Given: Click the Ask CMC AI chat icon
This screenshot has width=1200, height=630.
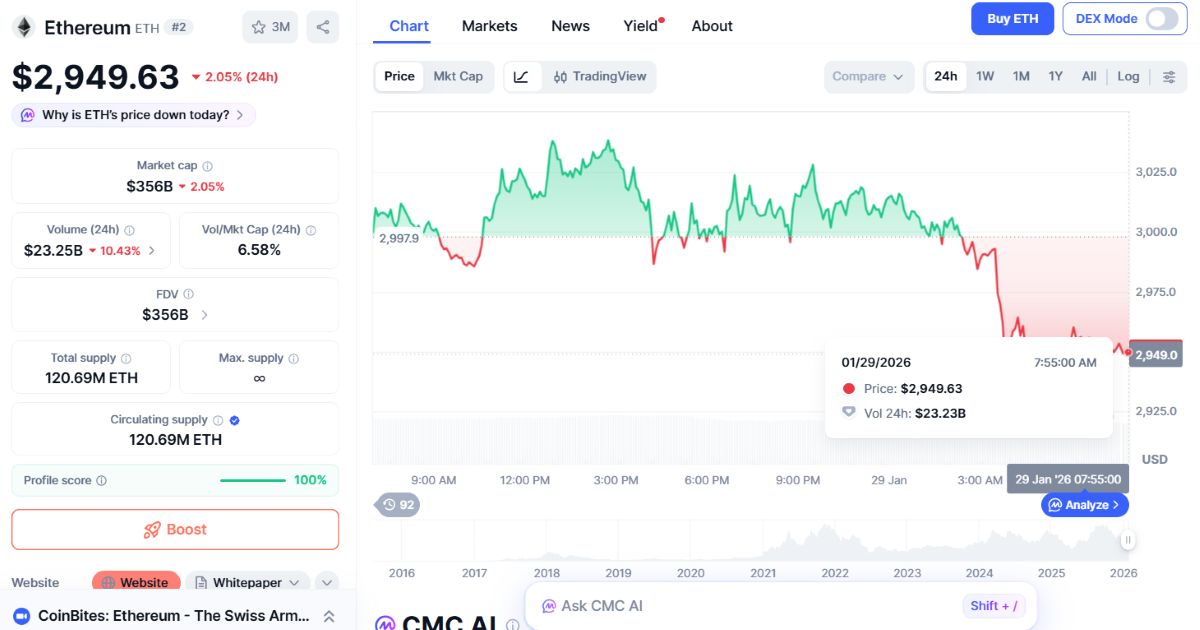Looking at the screenshot, I should [549, 606].
